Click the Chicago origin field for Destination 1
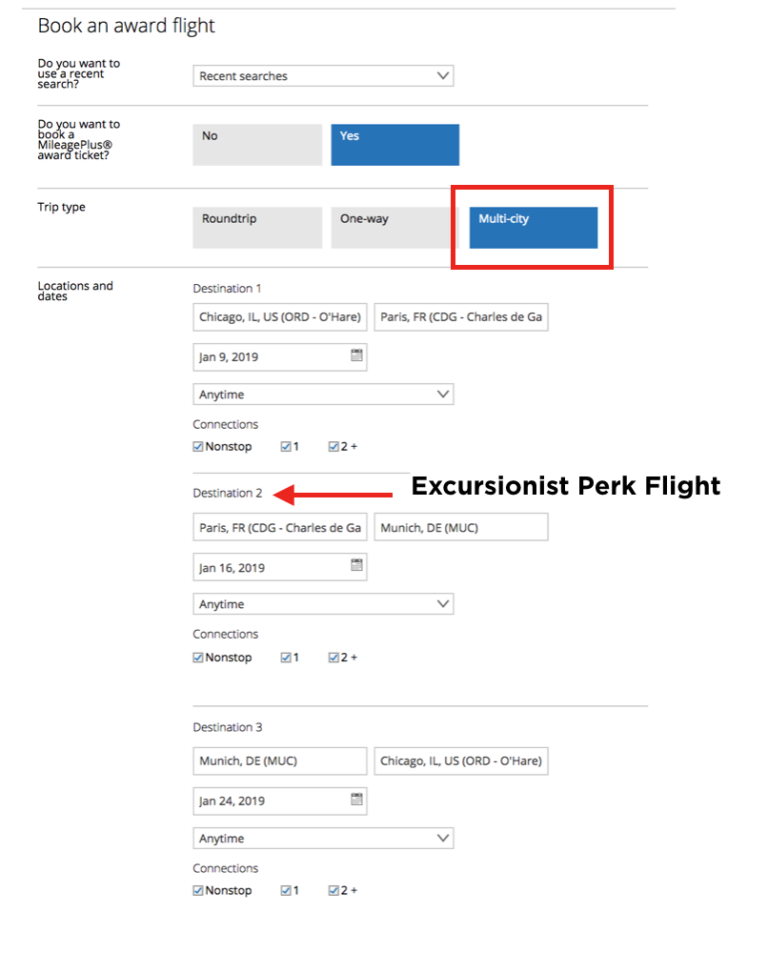 (x=279, y=317)
